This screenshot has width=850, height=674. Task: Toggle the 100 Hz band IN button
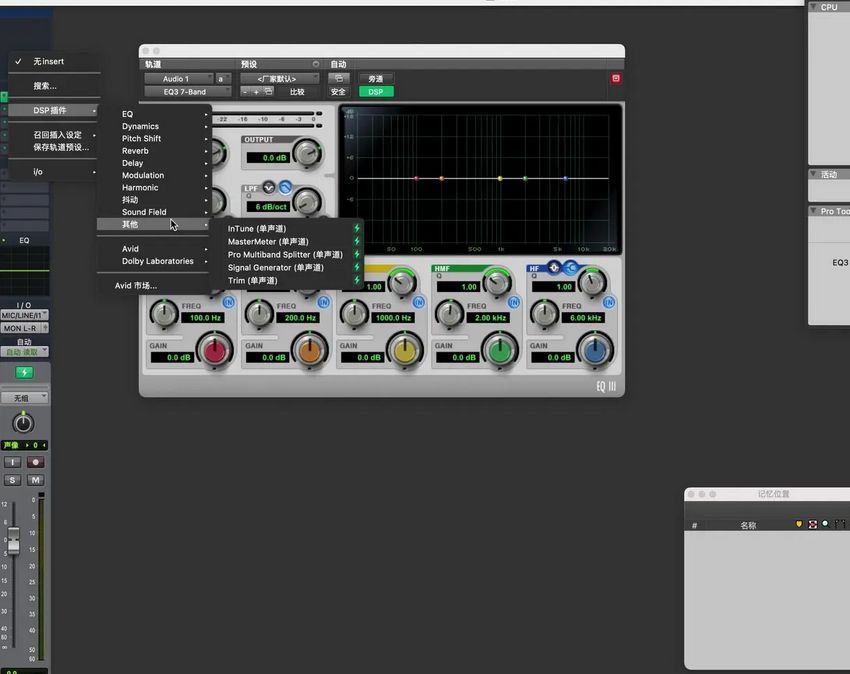(228, 303)
